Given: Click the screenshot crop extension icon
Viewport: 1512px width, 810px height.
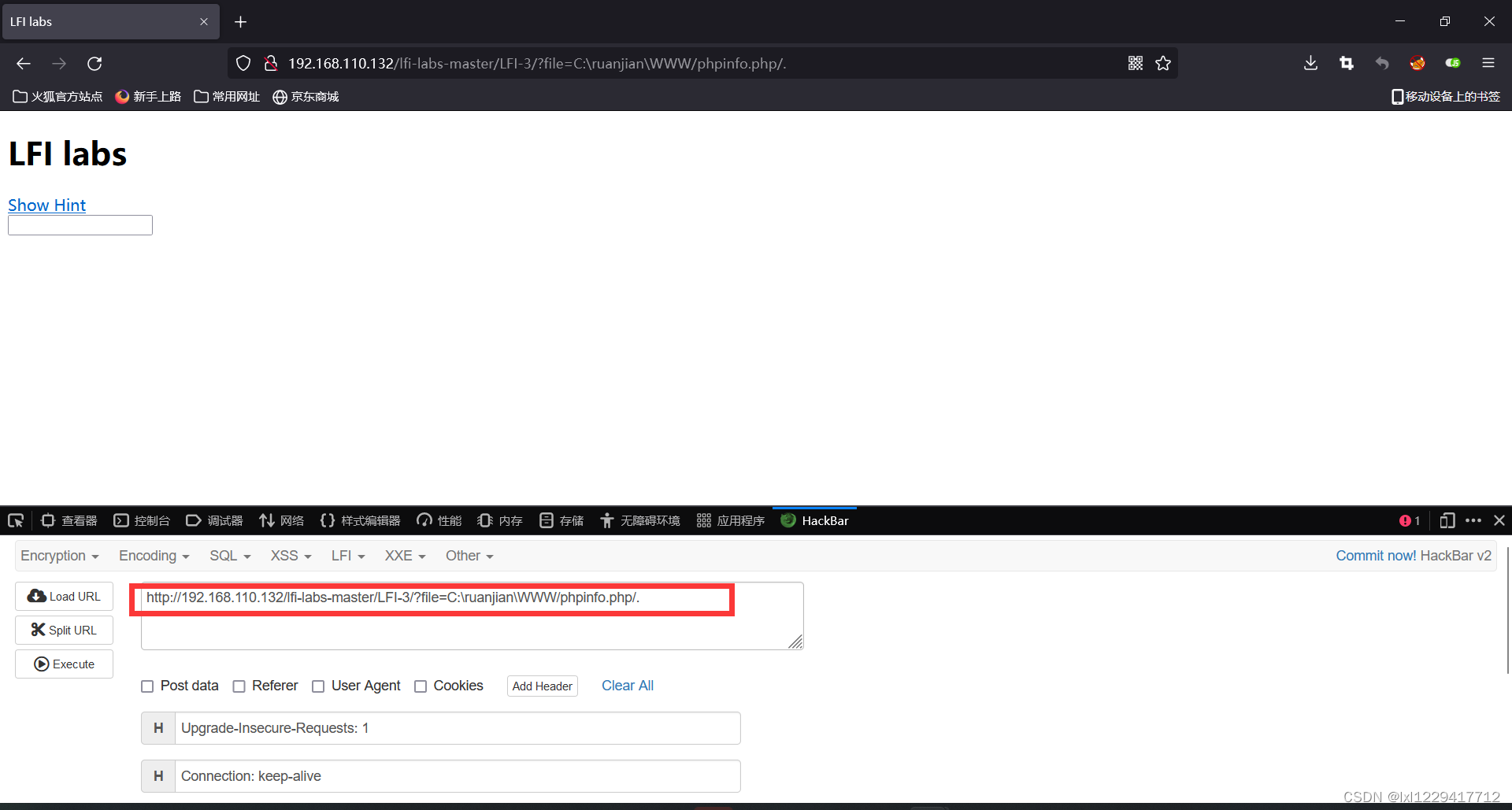Looking at the screenshot, I should (1346, 63).
